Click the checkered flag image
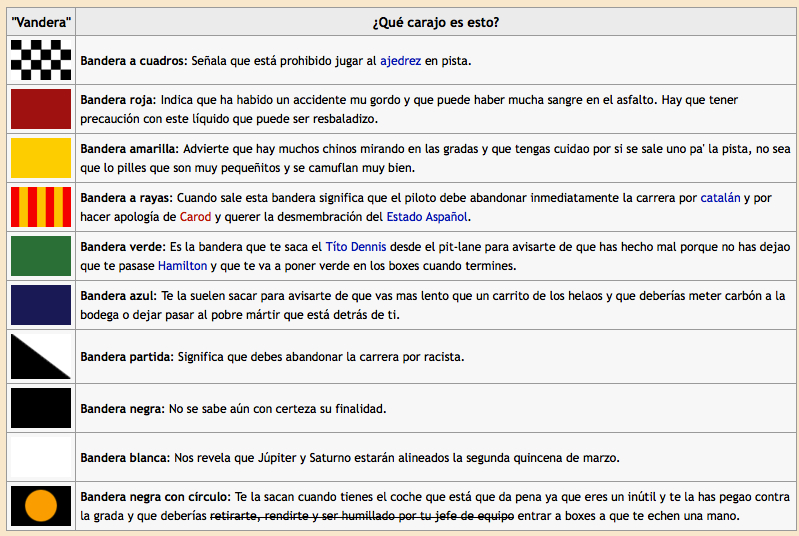This screenshot has width=799, height=536. [40, 60]
